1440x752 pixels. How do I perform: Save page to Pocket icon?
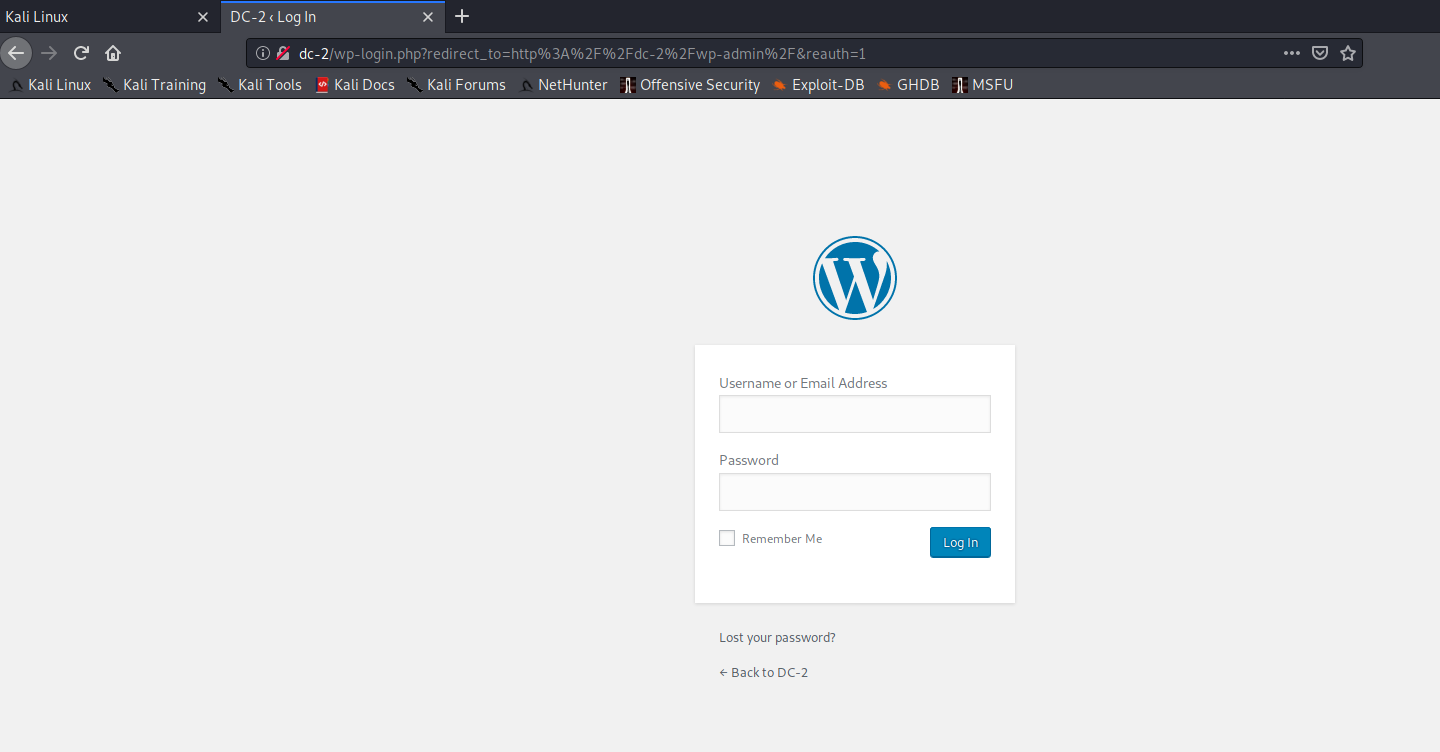(x=1320, y=53)
